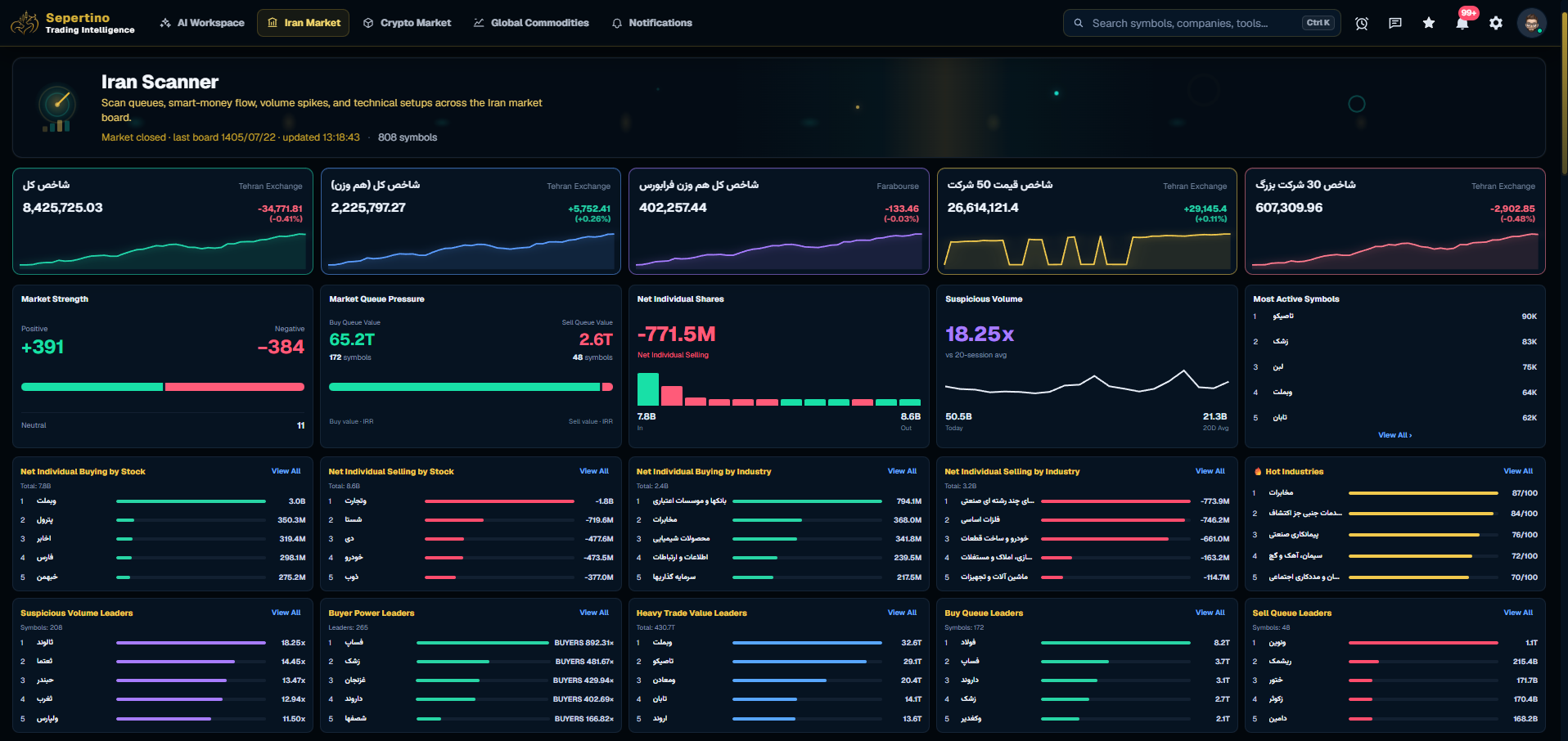This screenshot has height=741, width=1568.
Task: View all Suspicious Volume Leaders
Action: coord(286,613)
